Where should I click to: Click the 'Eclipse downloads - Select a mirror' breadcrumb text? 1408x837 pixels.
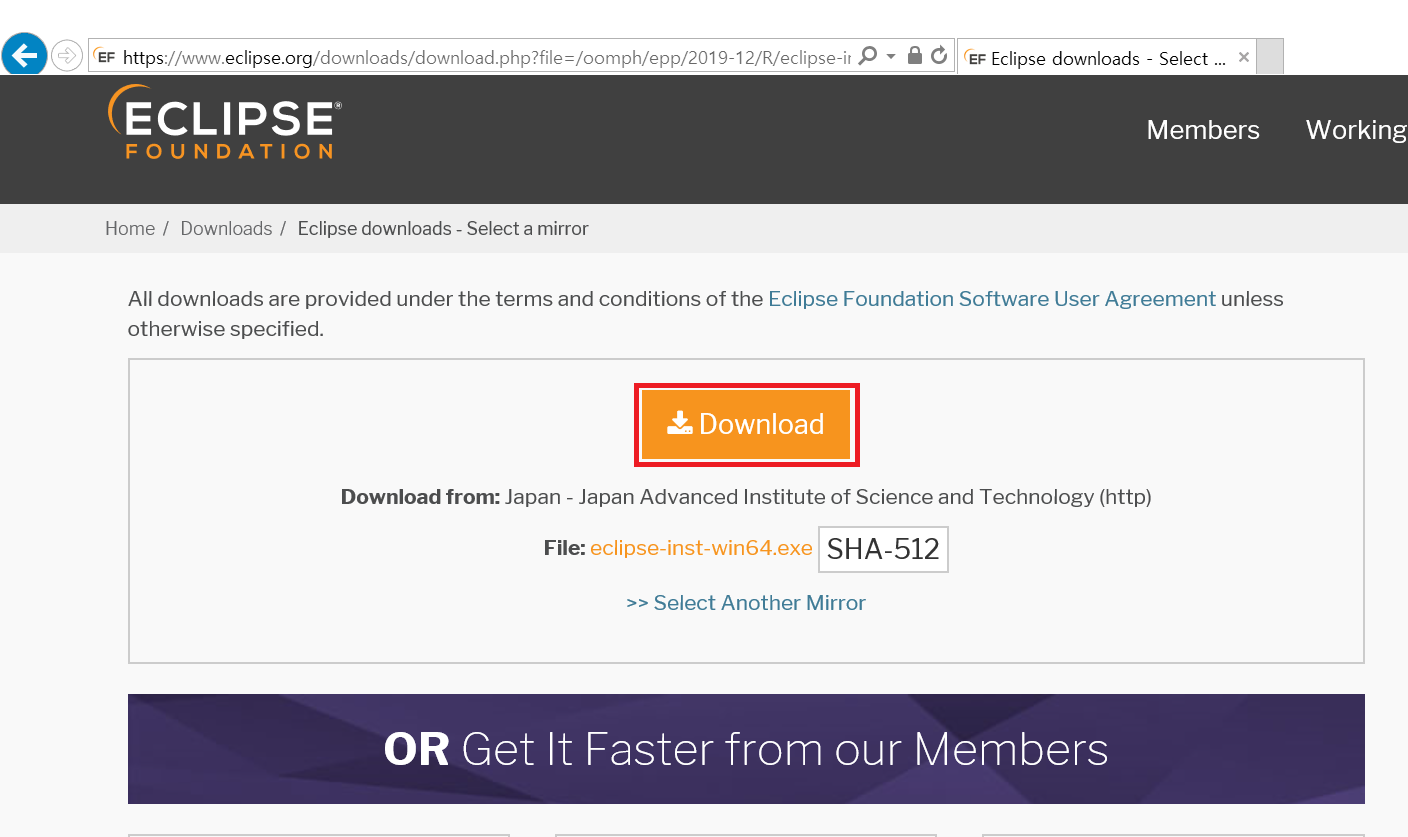point(443,228)
